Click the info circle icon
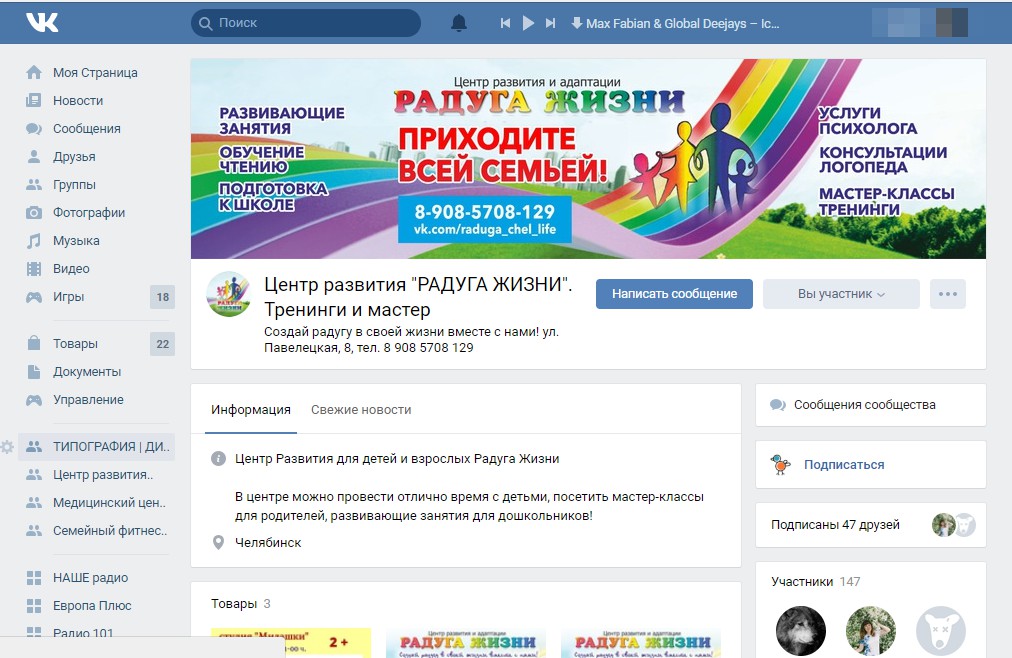Screen dimensions: 1012x658 (218, 459)
